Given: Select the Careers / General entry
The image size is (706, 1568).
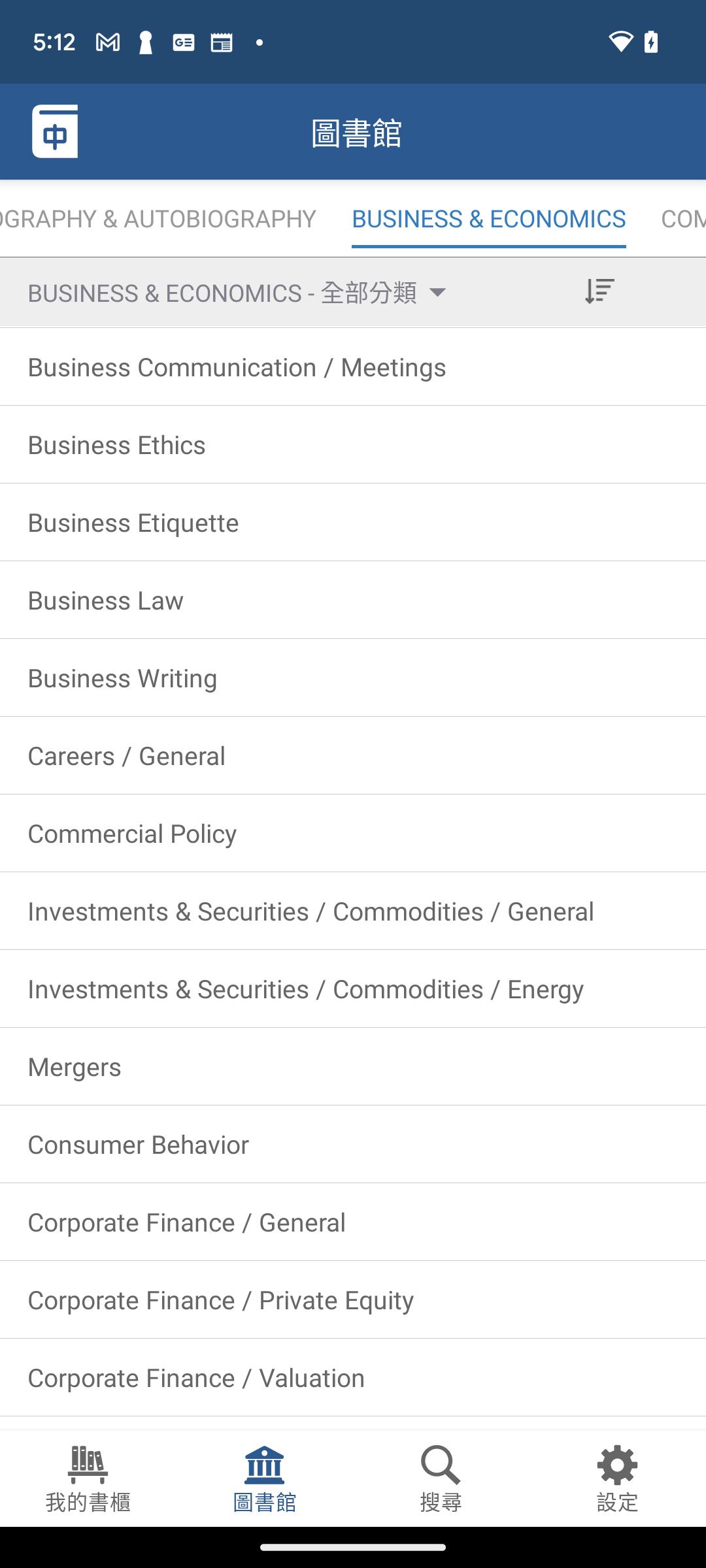Looking at the screenshot, I should click(x=353, y=756).
